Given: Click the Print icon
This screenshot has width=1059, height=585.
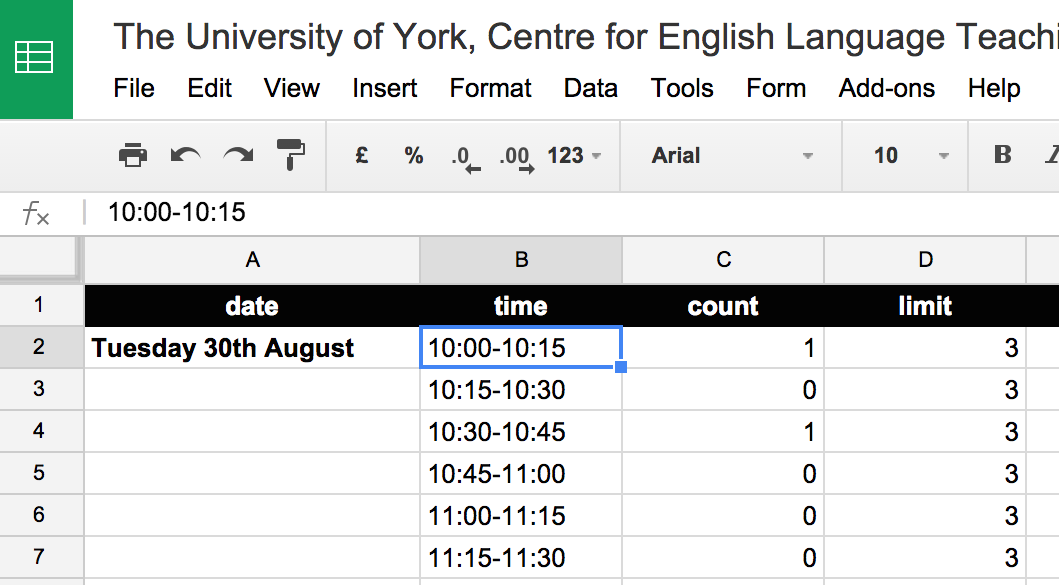Looking at the screenshot, I should pyautogui.click(x=133, y=155).
